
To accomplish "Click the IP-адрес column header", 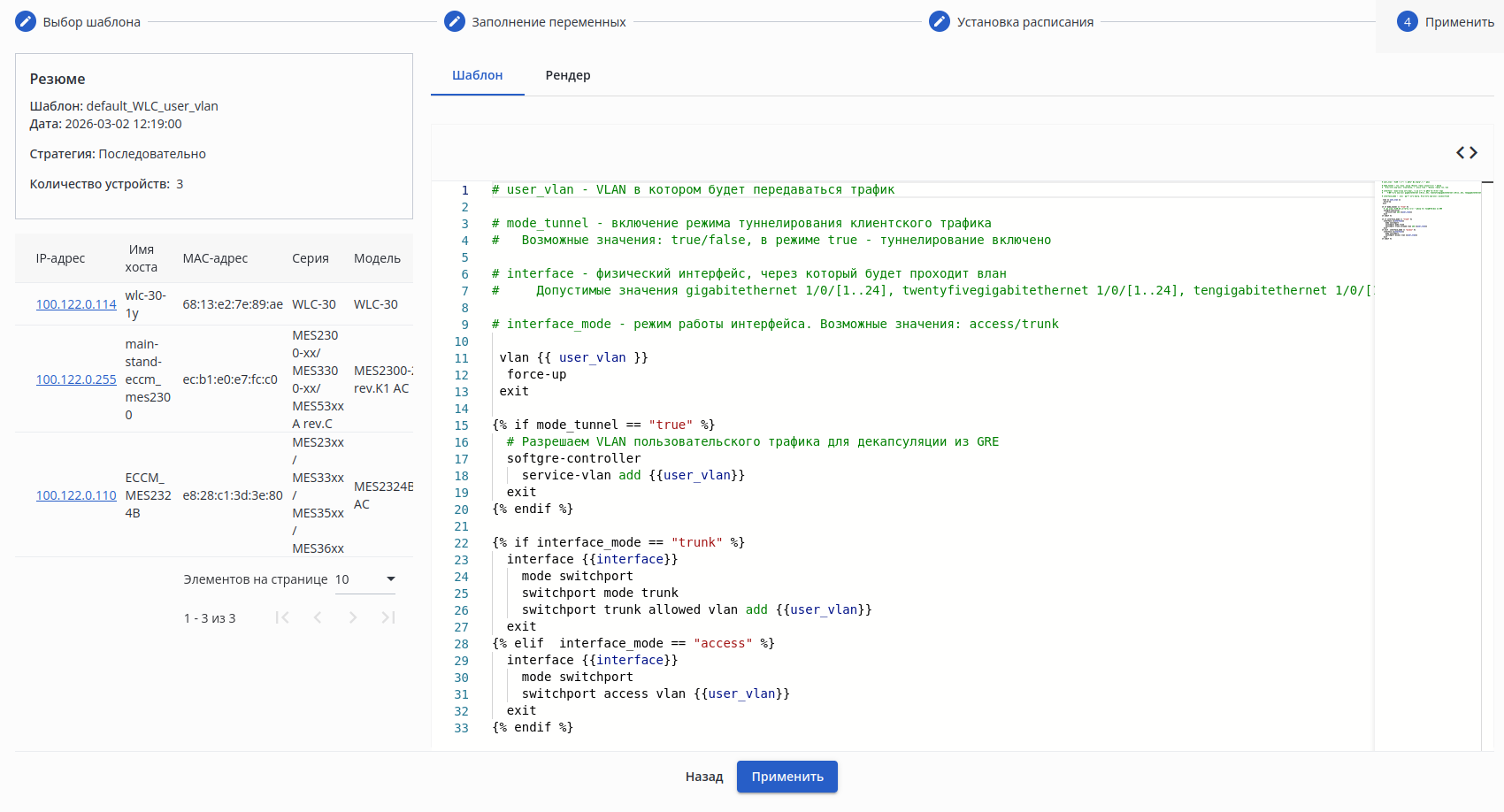I will pos(60,258).
